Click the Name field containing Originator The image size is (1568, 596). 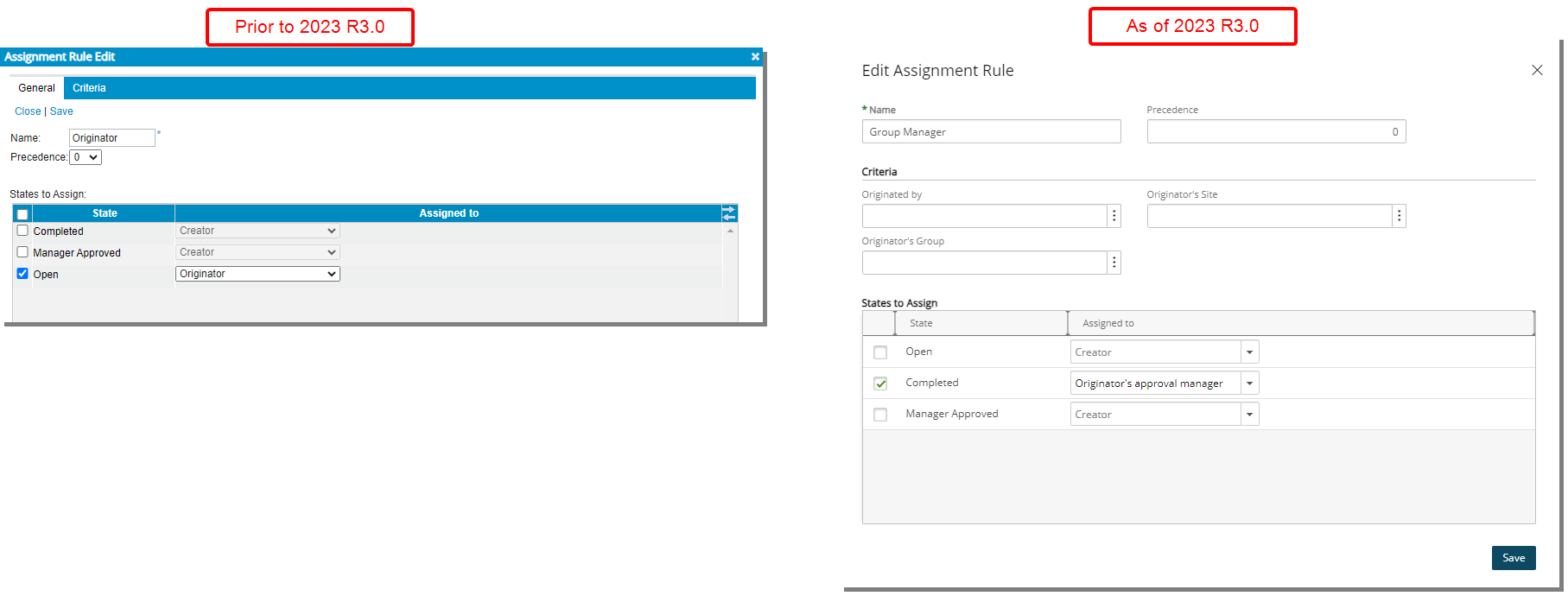(112, 138)
